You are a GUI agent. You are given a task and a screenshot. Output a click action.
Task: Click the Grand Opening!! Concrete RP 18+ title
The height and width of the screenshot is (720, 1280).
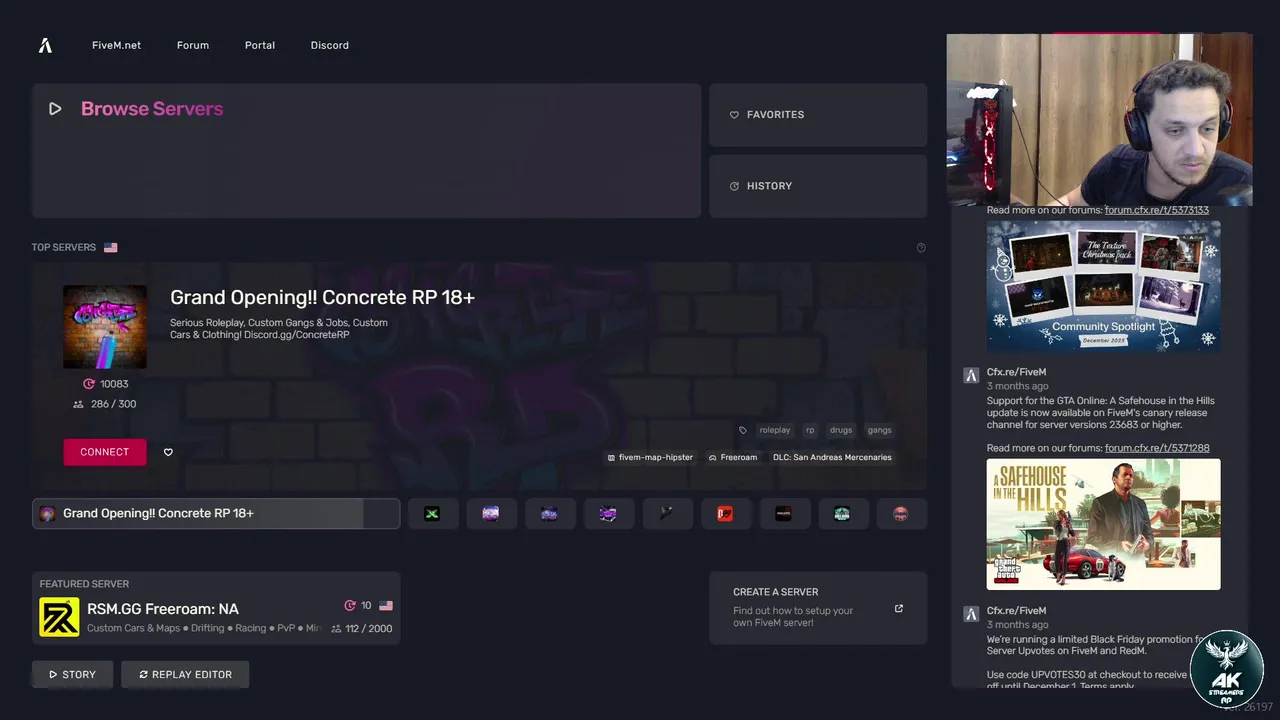(x=322, y=297)
